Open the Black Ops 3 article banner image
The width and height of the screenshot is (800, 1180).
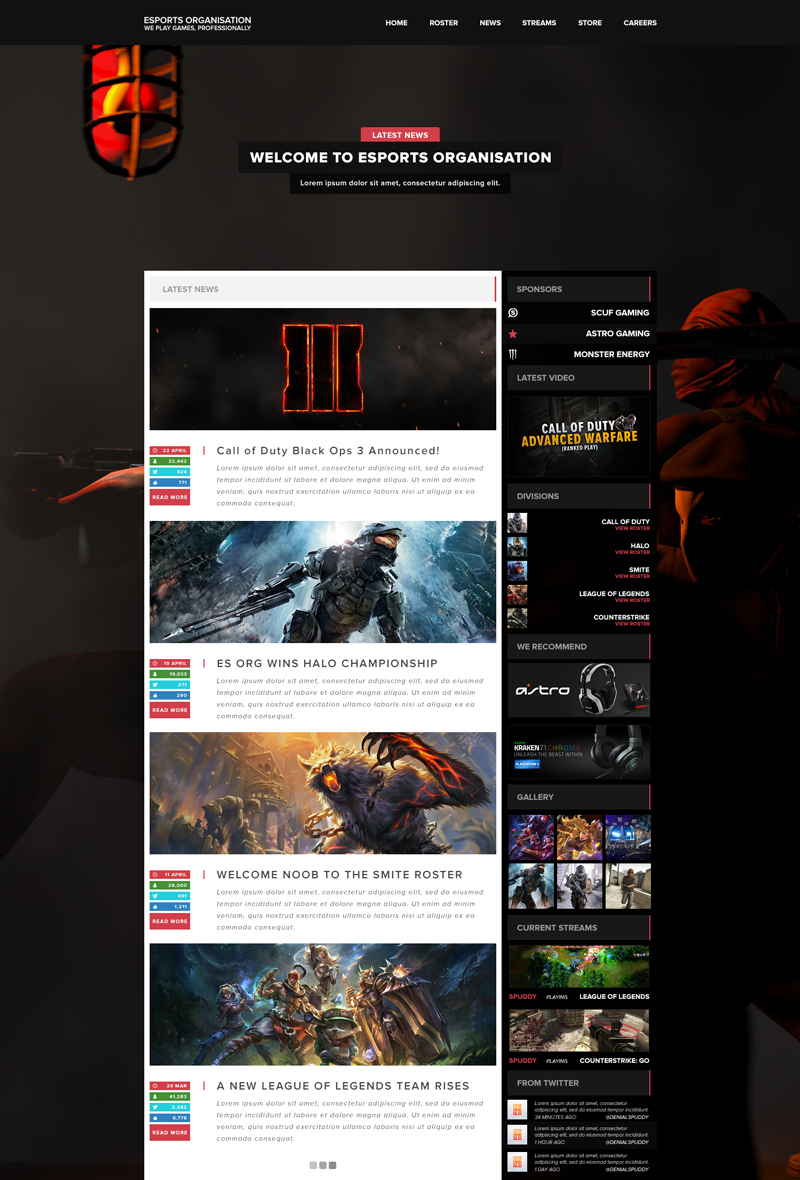point(323,369)
